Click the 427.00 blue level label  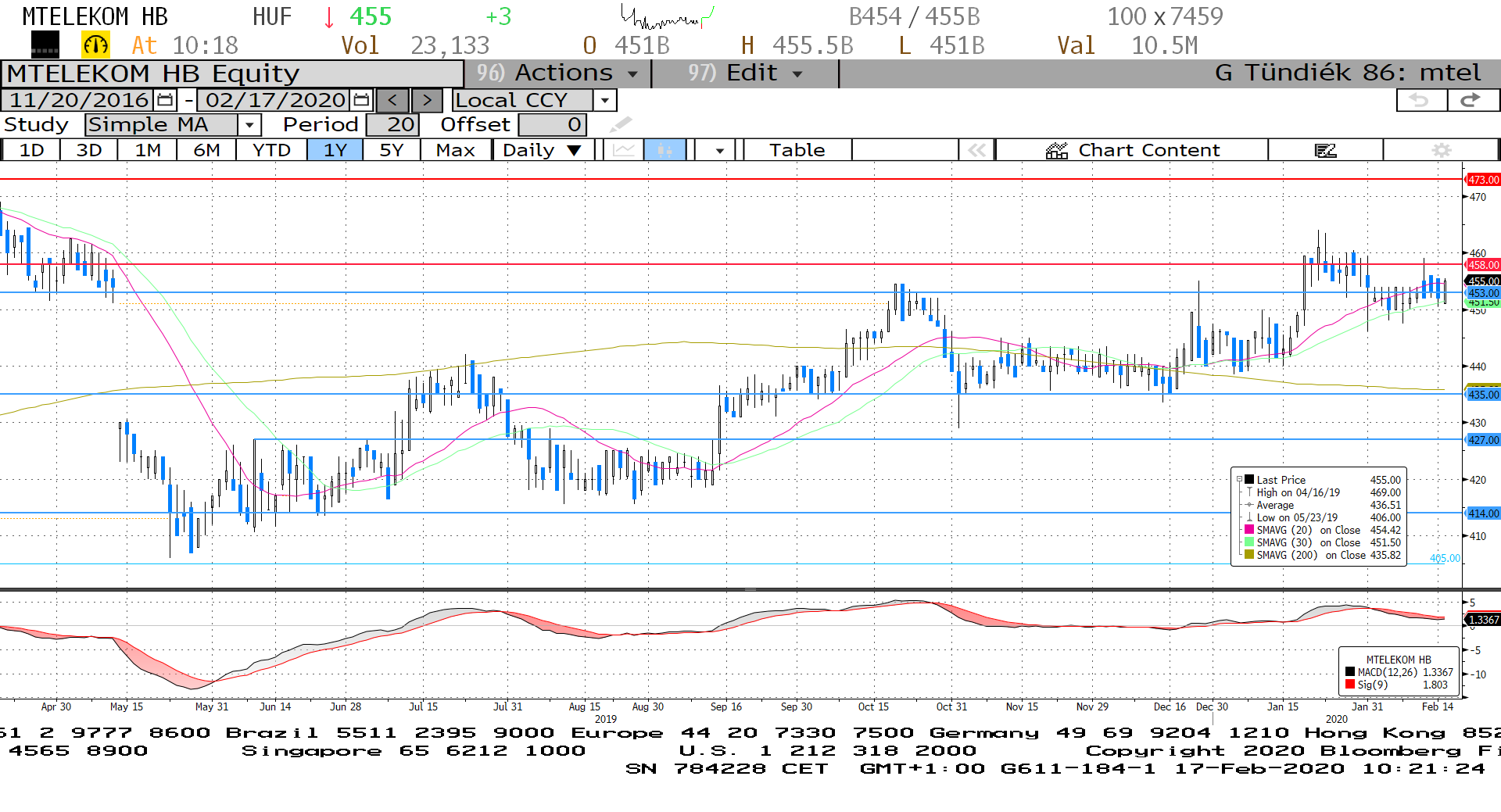tap(1483, 440)
